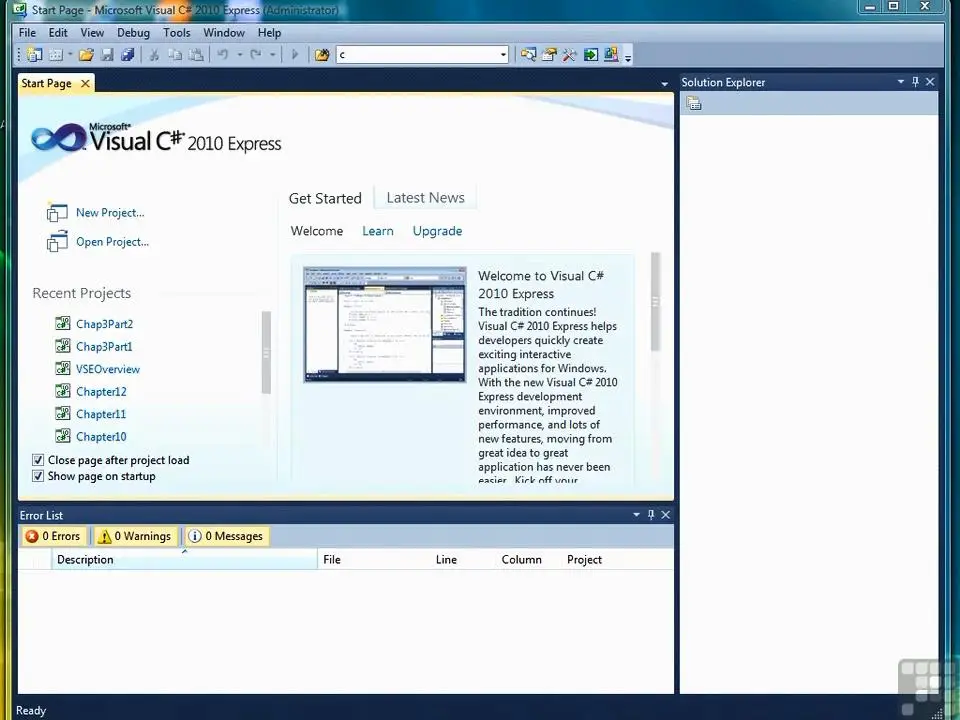
Task: Open the active documents list dropdown arrow
Action: (664, 84)
